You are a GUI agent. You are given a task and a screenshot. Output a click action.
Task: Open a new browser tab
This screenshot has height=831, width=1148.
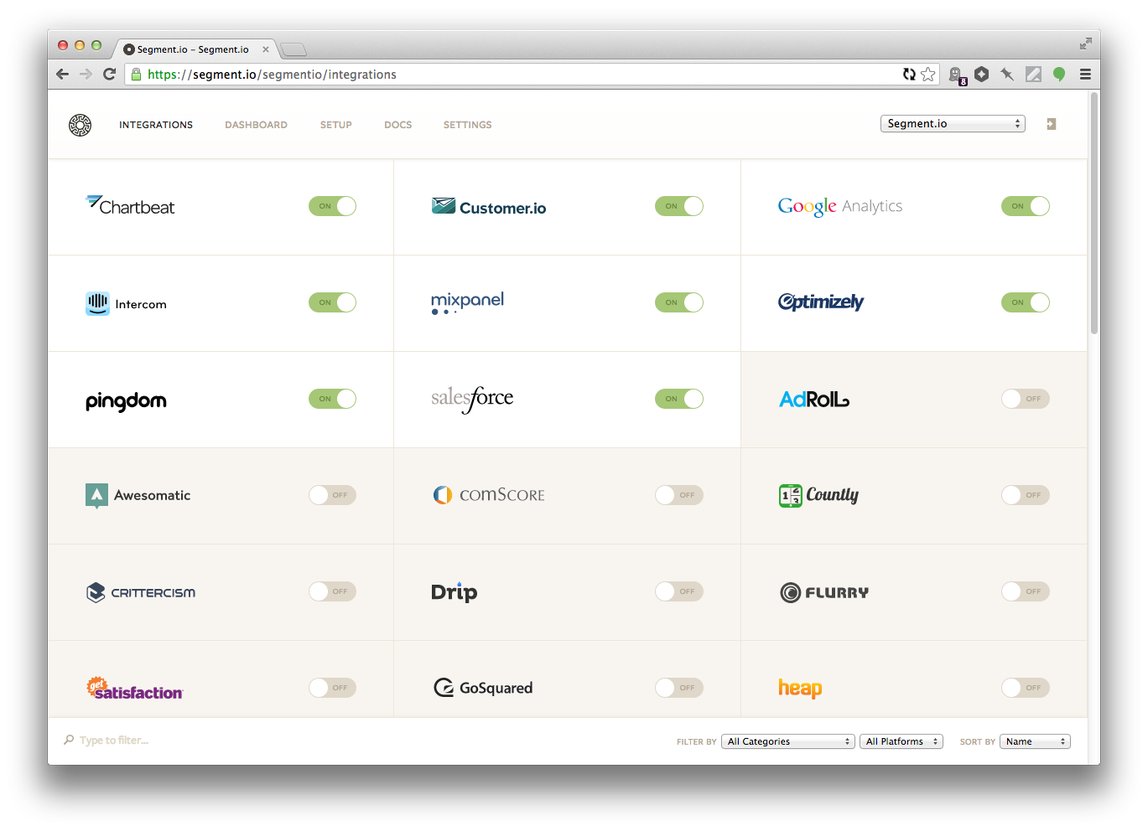click(x=294, y=50)
